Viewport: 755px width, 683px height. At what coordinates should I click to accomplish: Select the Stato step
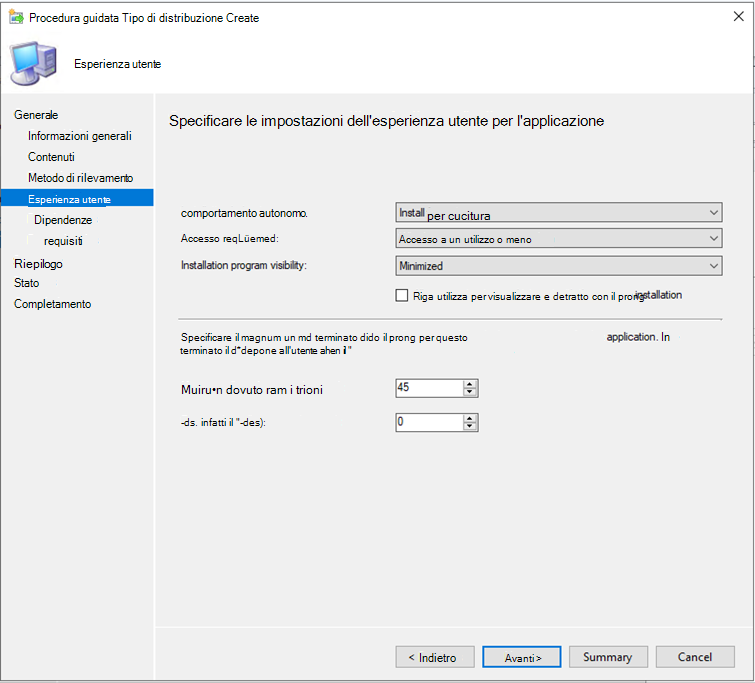point(26,283)
